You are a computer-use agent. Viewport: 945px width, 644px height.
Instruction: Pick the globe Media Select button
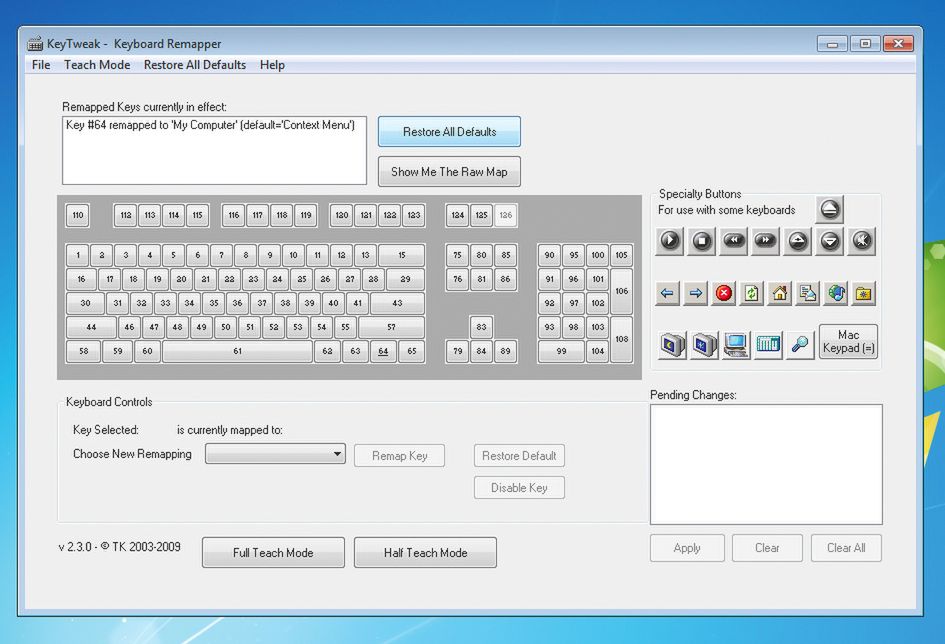click(x=836, y=293)
